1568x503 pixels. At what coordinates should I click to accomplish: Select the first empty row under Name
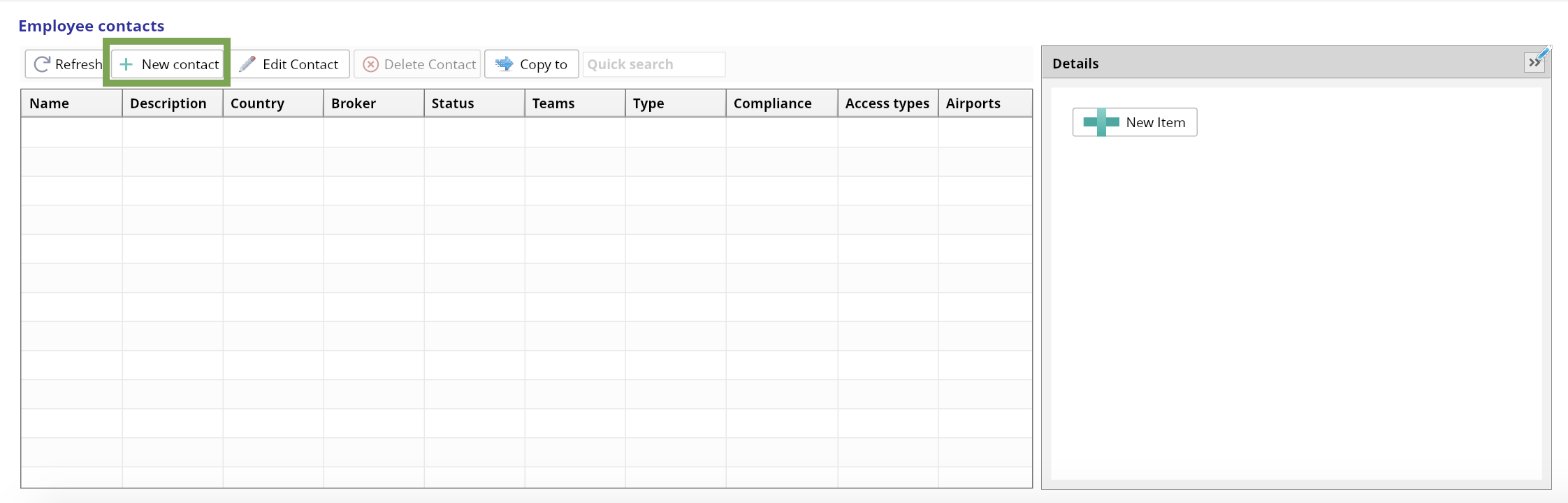coord(71,132)
